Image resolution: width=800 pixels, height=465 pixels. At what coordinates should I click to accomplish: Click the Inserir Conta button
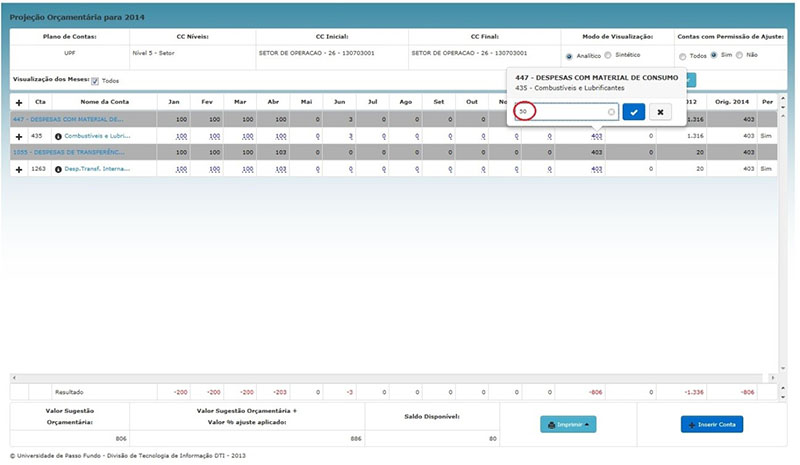coord(712,425)
